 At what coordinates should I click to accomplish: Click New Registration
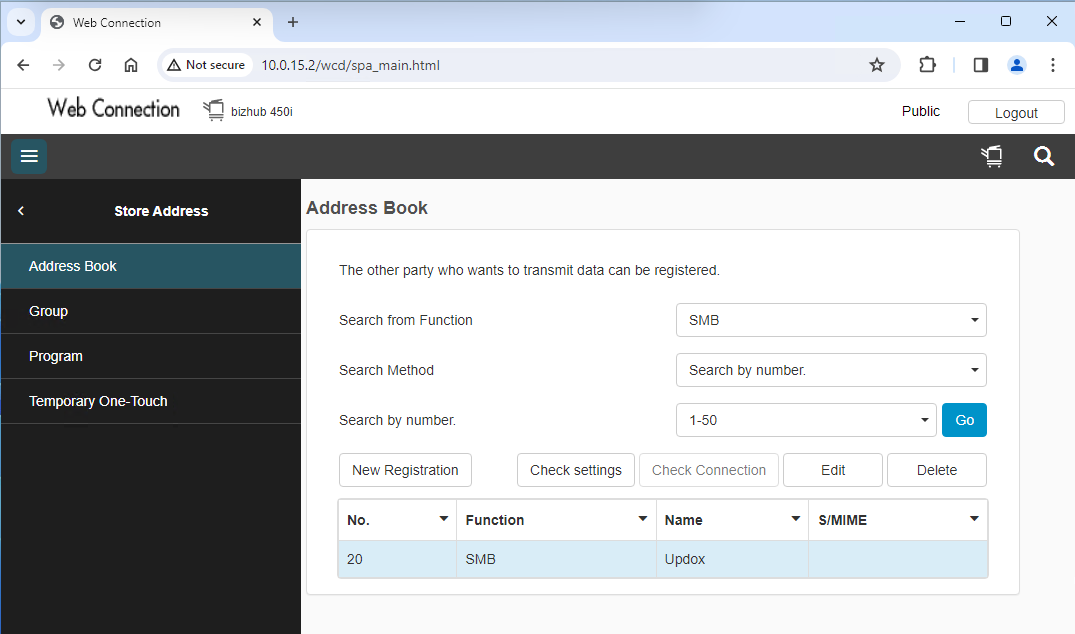(405, 470)
